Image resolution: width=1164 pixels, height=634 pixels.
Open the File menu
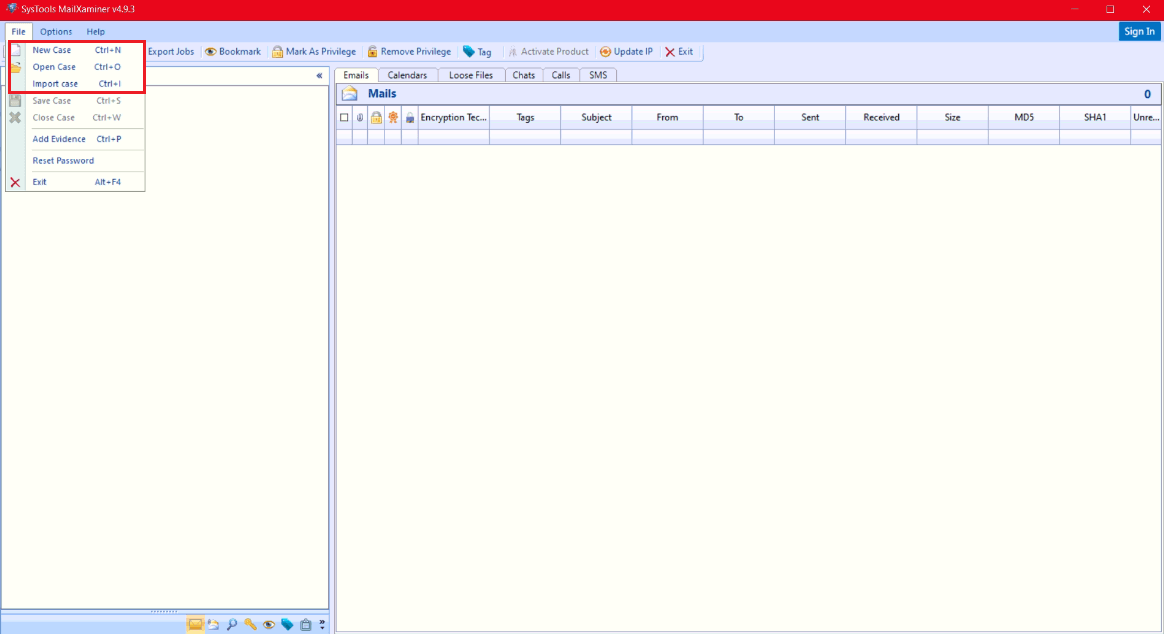[x=18, y=32]
